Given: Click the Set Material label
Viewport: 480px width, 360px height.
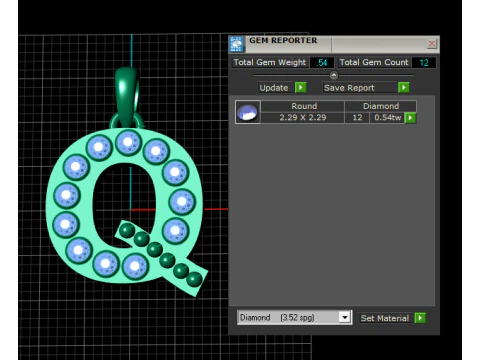Looking at the screenshot, I should click(x=385, y=318).
